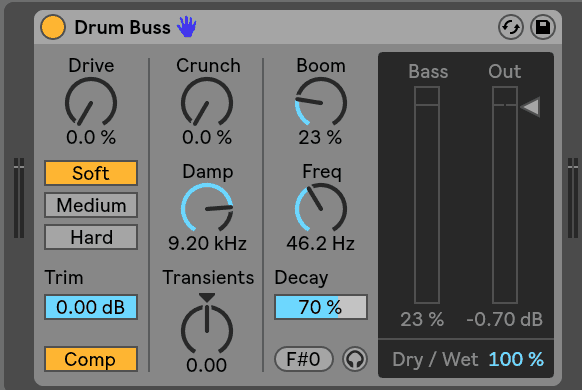Disable the Comp compressor button
The width and height of the screenshot is (582, 390).
click(x=91, y=359)
